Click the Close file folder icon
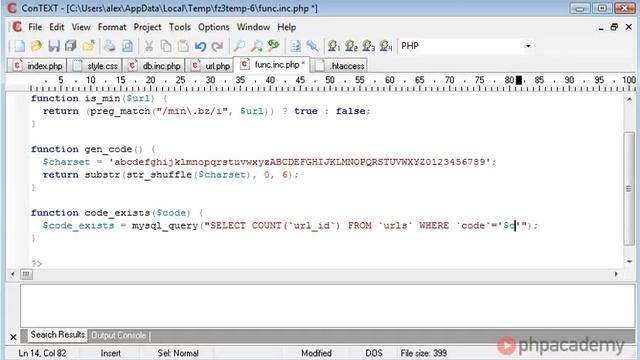 coord(88,46)
